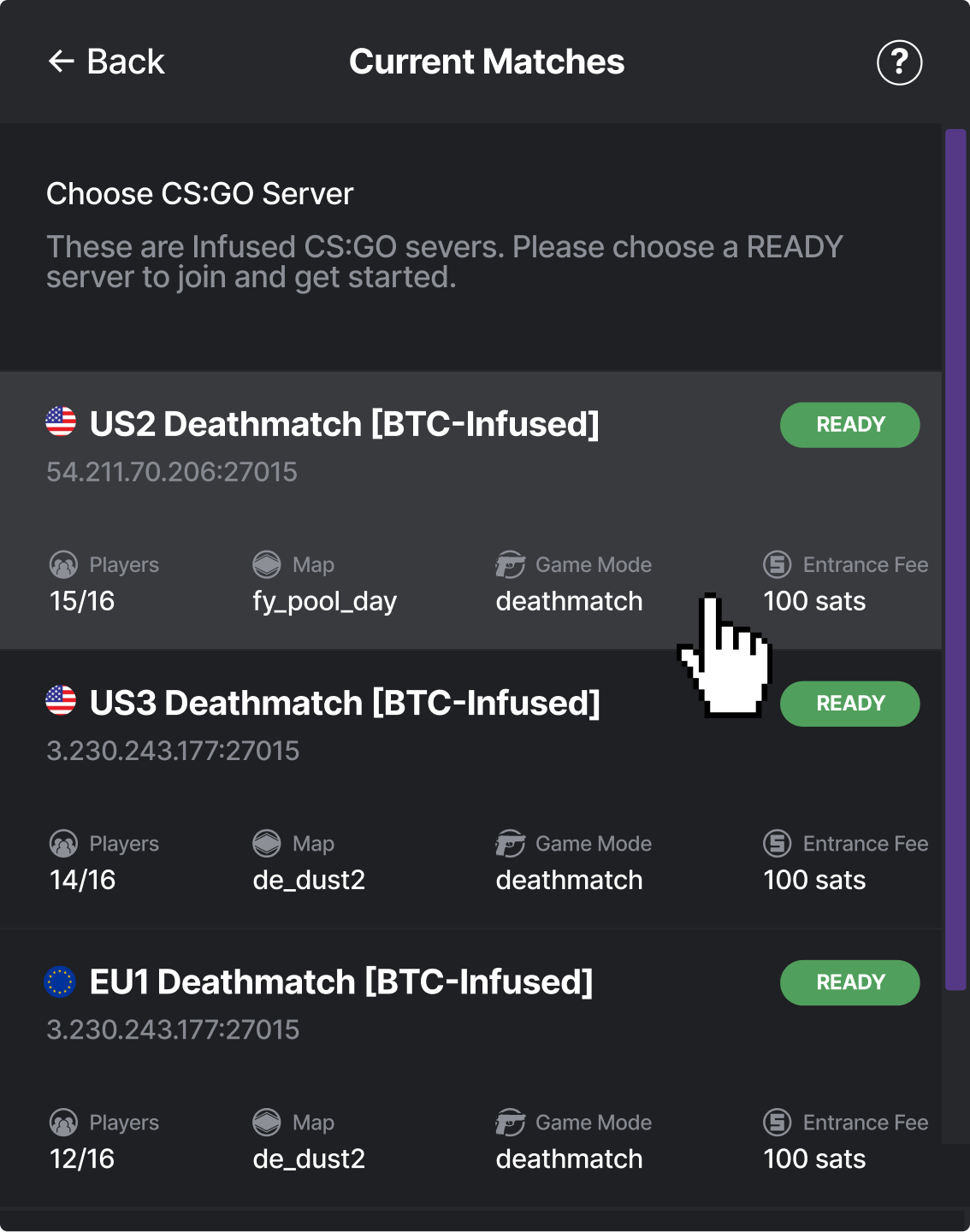Click the Map icon in US2 server
This screenshot has height=1232, width=970.
(267, 565)
